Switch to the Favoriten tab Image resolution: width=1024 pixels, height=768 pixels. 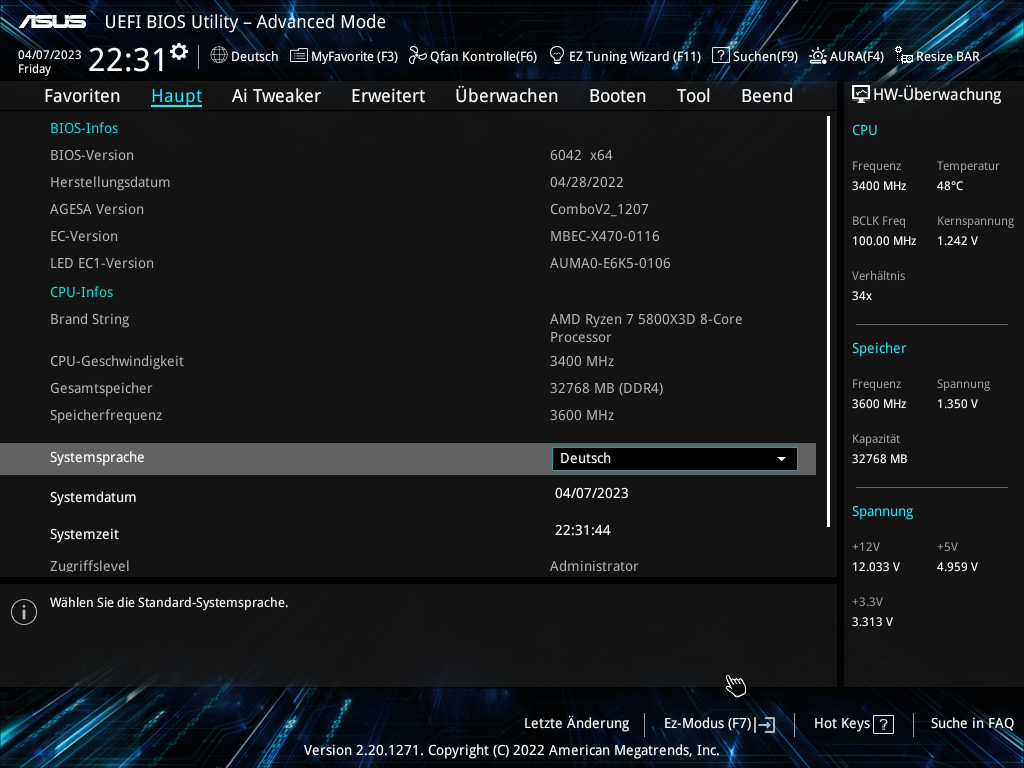pyautogui.click(x=82, y=96)
